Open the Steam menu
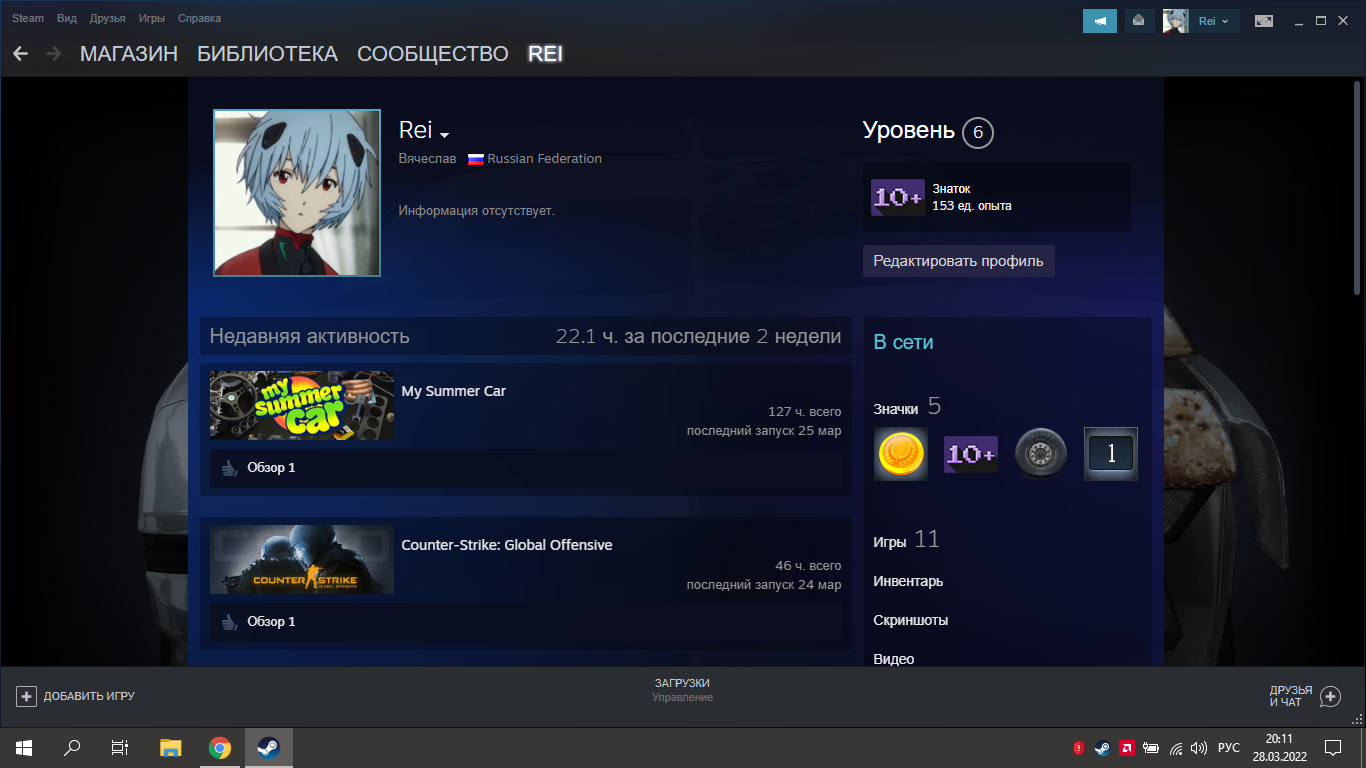Image resolution: width=1366 pixels, height=768 pixels. pos(28,18)
